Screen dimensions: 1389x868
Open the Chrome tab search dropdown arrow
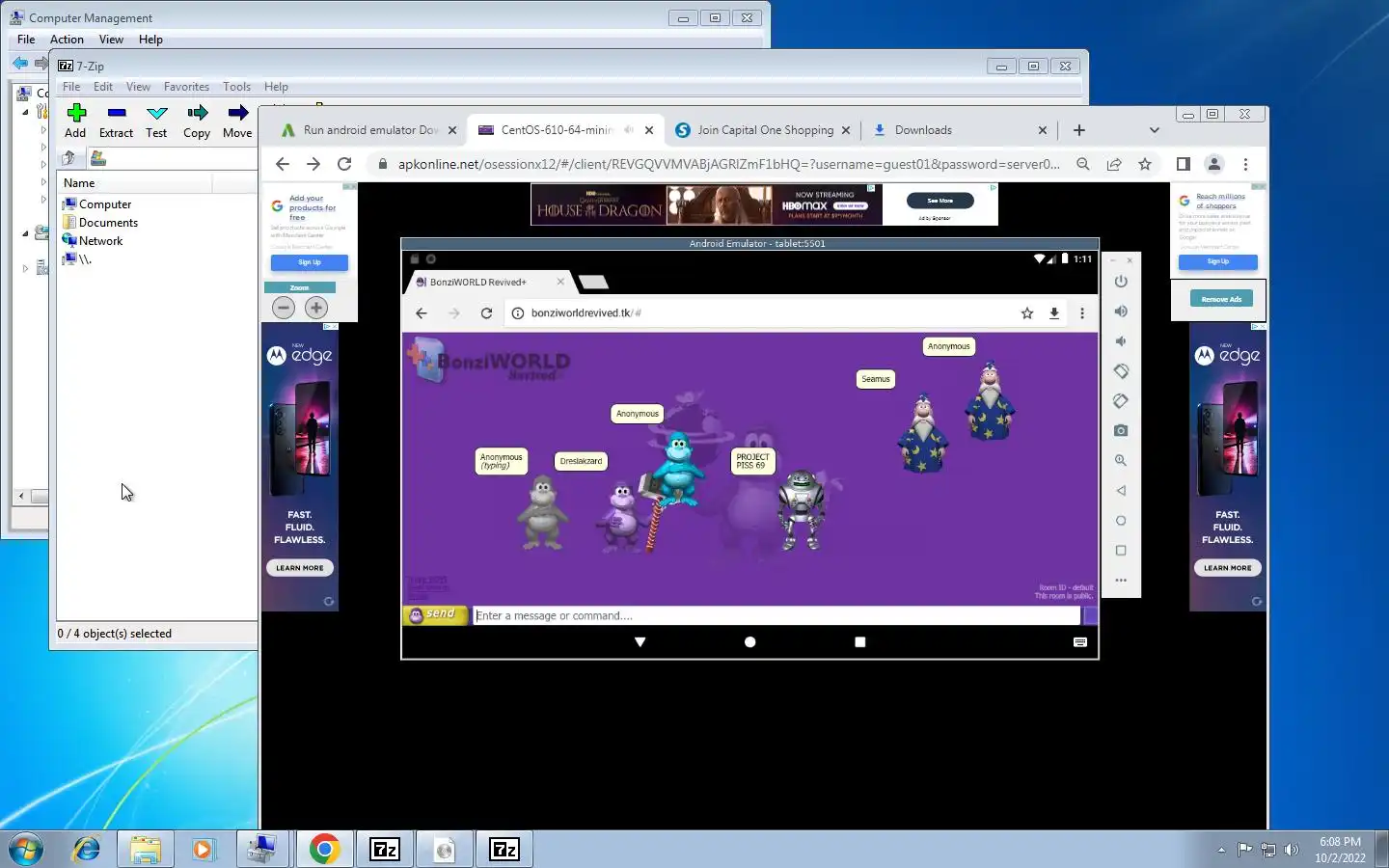click(x=1155, y=130)
